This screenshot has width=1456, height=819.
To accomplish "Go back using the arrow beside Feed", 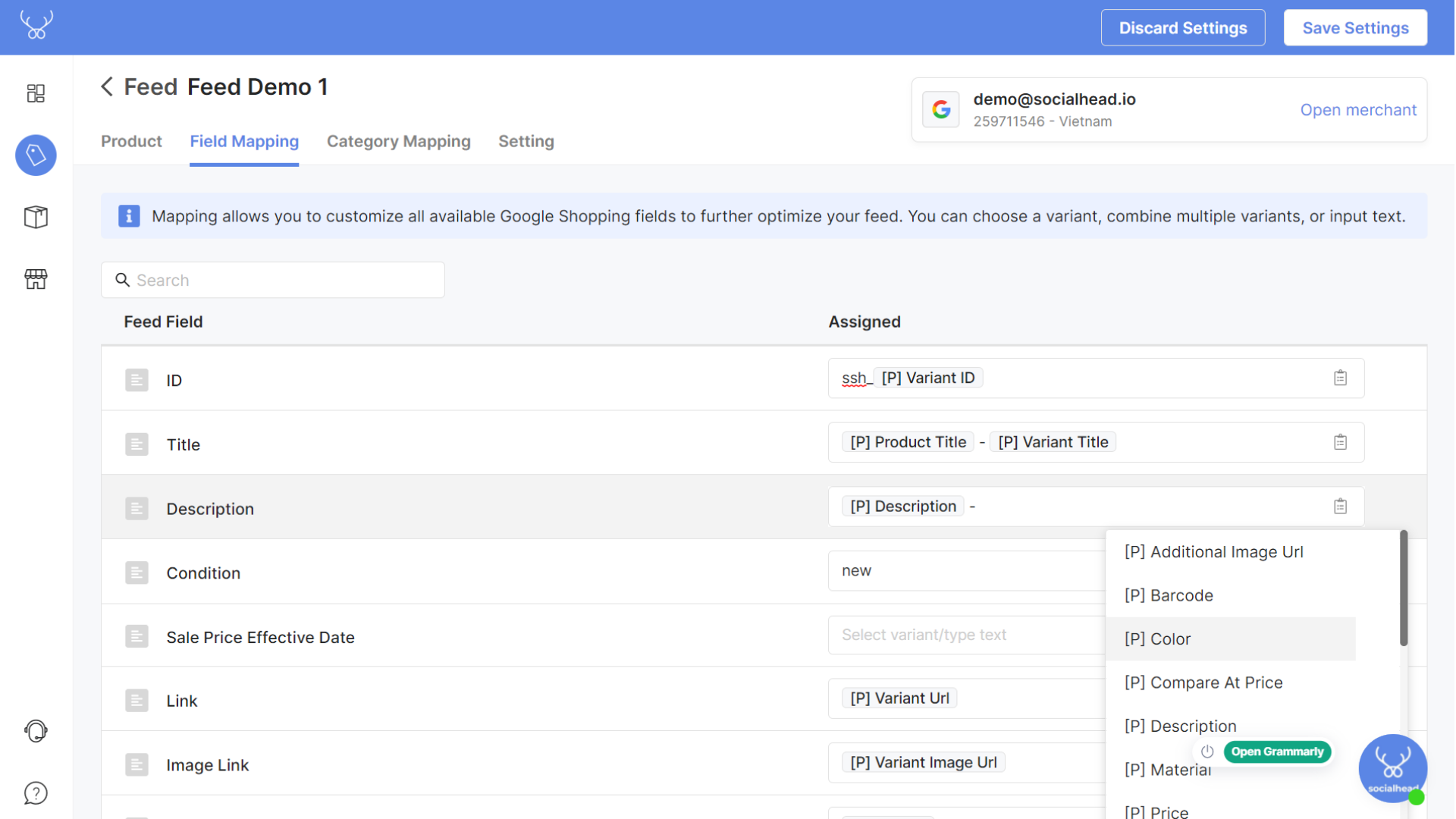I will (x=107, y=86).
